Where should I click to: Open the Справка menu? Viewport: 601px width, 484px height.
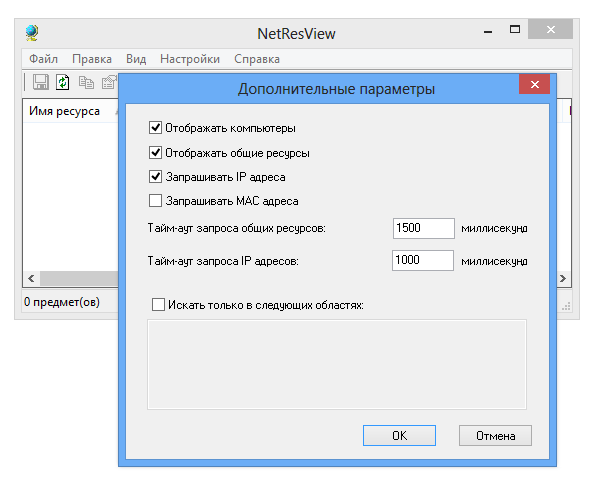click(257, 59)
